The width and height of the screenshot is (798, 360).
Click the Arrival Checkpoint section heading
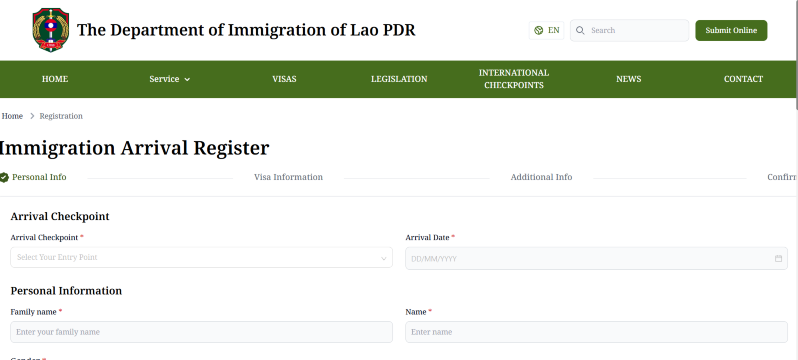click(x=60, y=216)
